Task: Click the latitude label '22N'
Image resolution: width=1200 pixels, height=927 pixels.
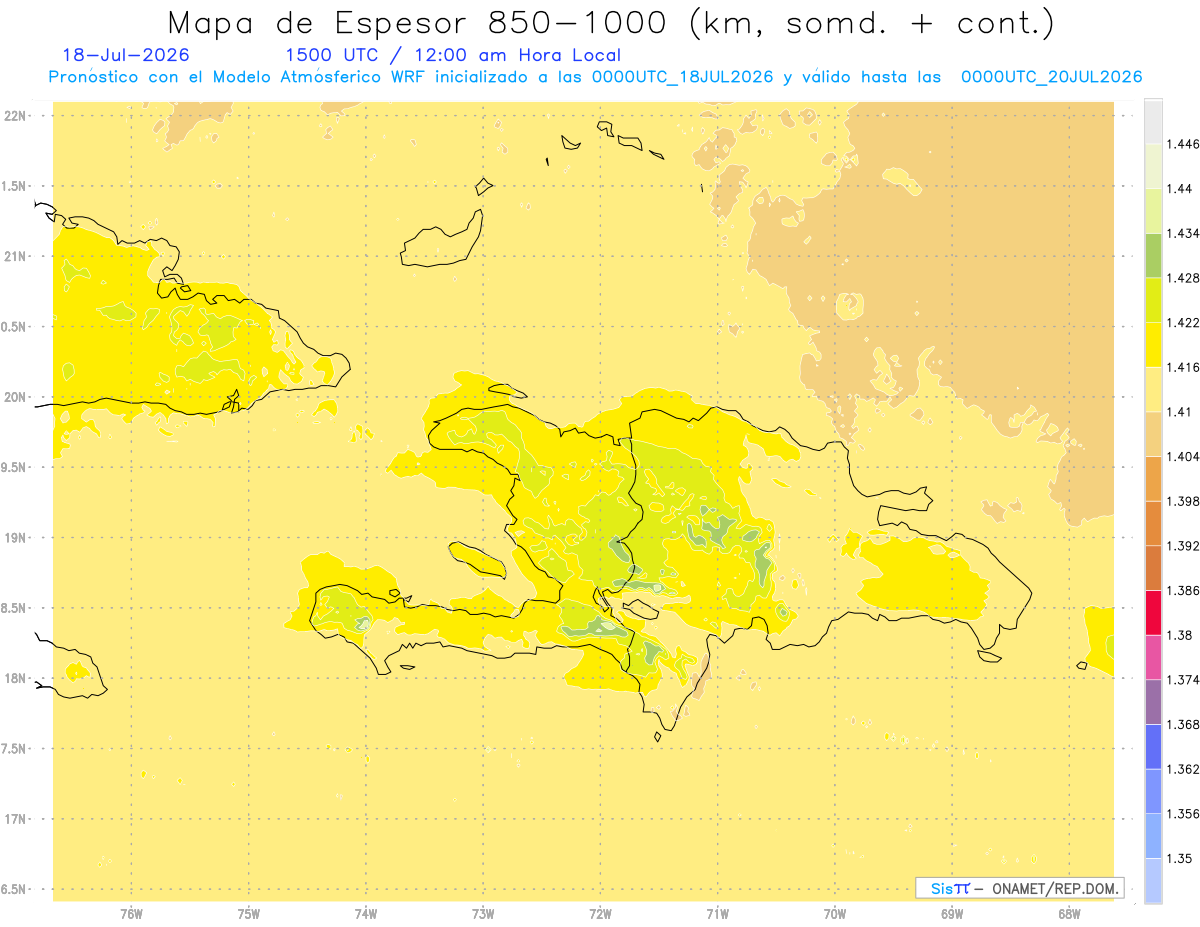Action: (x=17, y=116)
